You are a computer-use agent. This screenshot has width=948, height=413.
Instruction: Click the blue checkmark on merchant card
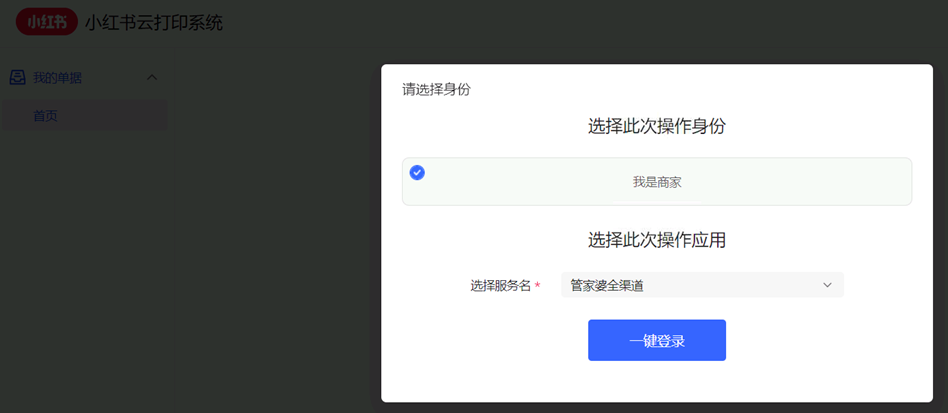(417, 173)
